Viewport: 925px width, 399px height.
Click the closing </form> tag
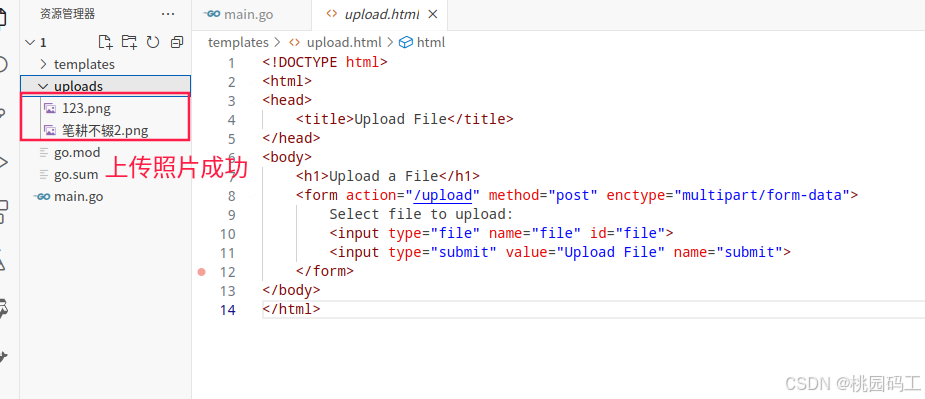point(324,272)
